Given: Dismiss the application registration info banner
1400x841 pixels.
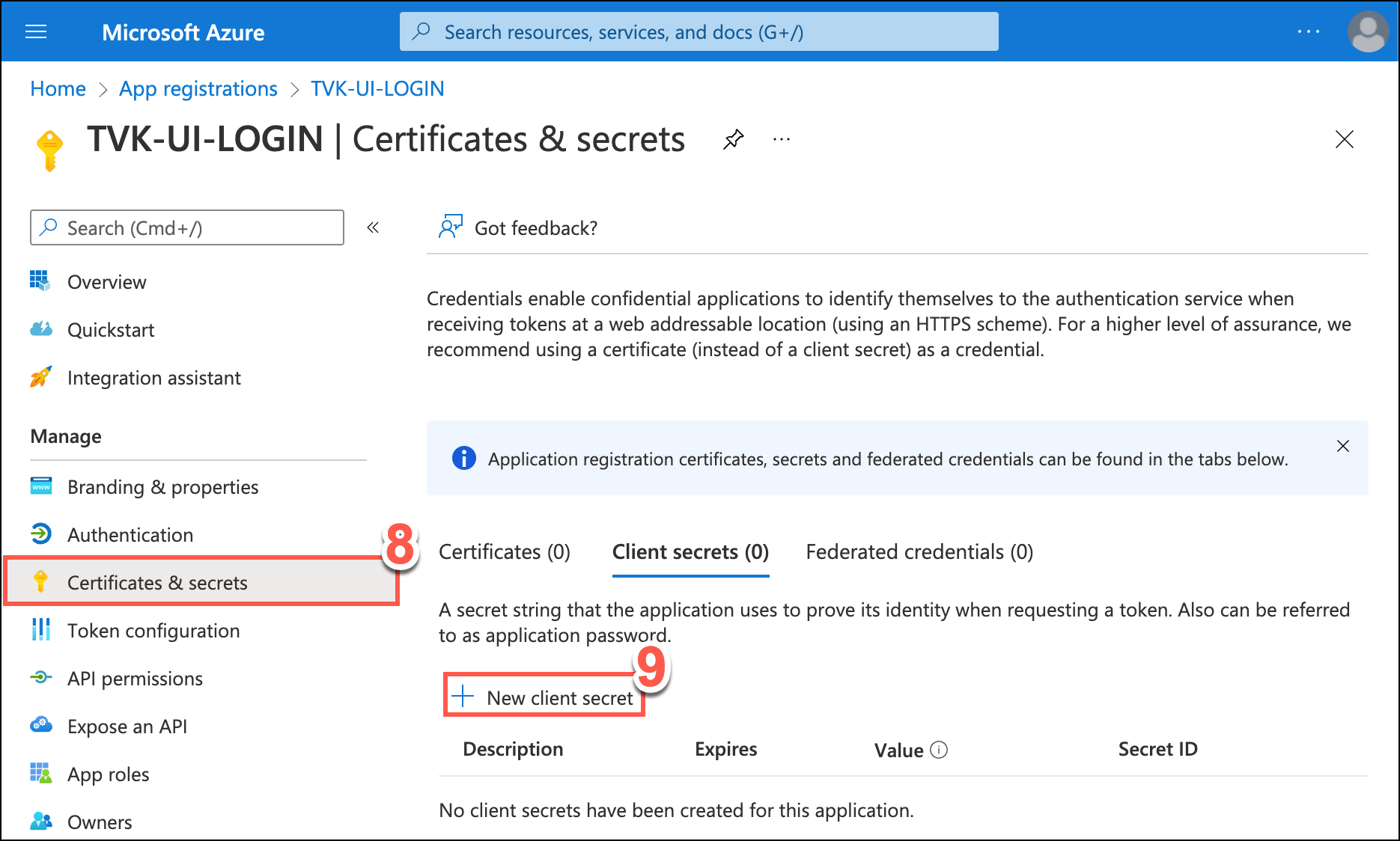Looking at the screenshot, I should pos(1342,446).
